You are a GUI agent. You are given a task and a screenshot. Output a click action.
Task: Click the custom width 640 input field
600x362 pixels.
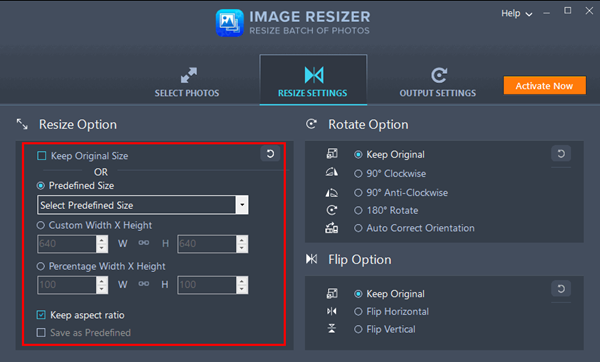click(67, 244)
